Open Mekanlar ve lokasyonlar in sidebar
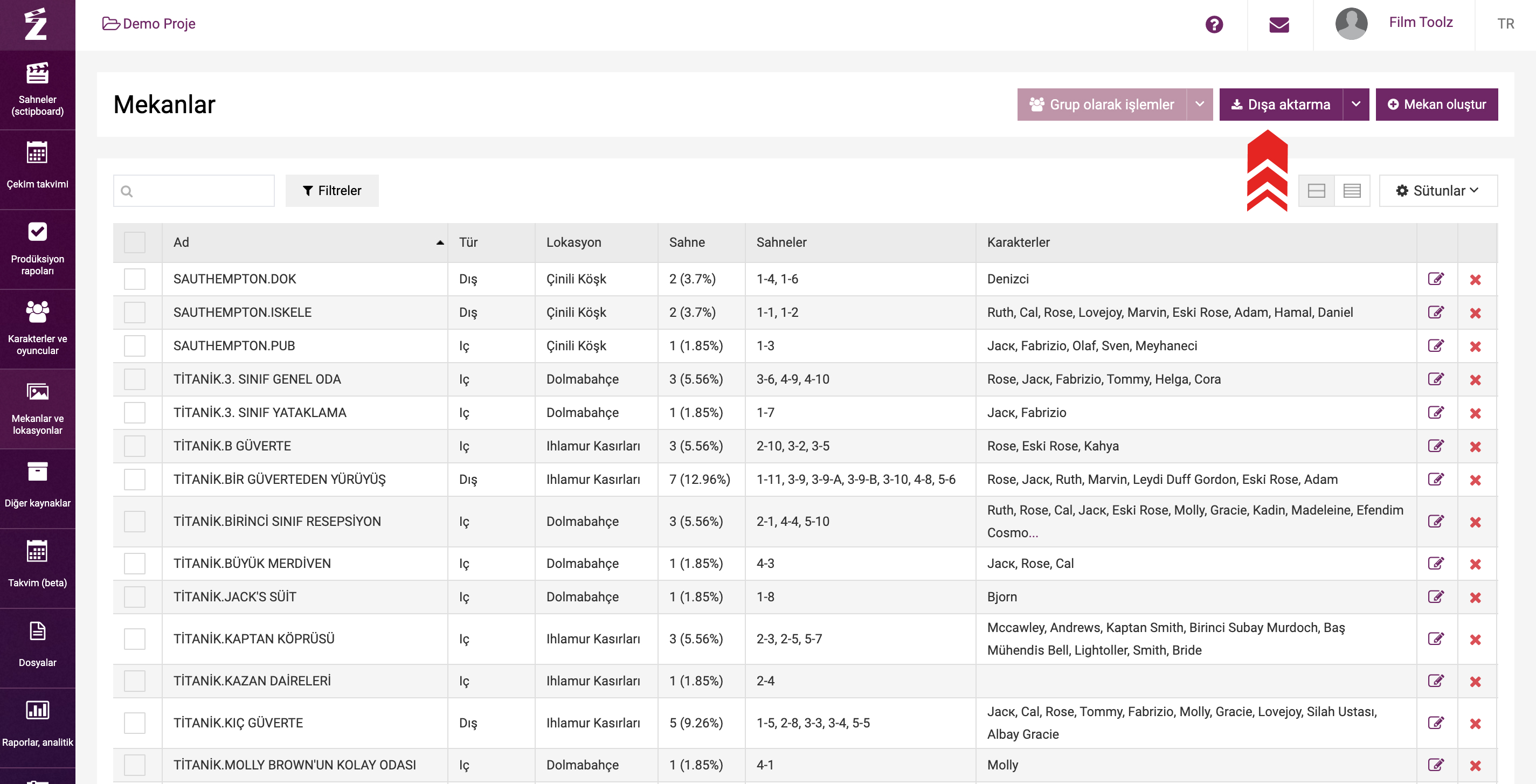 (x=38, y=409)
